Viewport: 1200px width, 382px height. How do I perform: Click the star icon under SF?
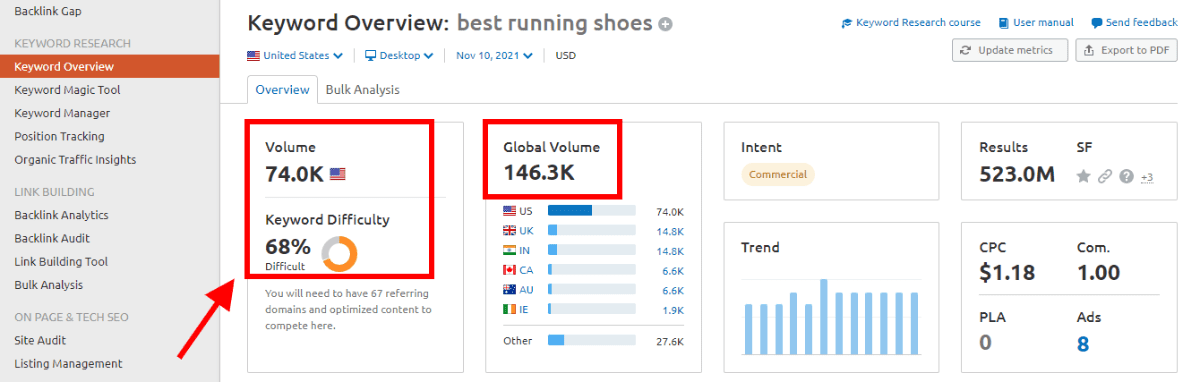click(x=1083, y=176)
